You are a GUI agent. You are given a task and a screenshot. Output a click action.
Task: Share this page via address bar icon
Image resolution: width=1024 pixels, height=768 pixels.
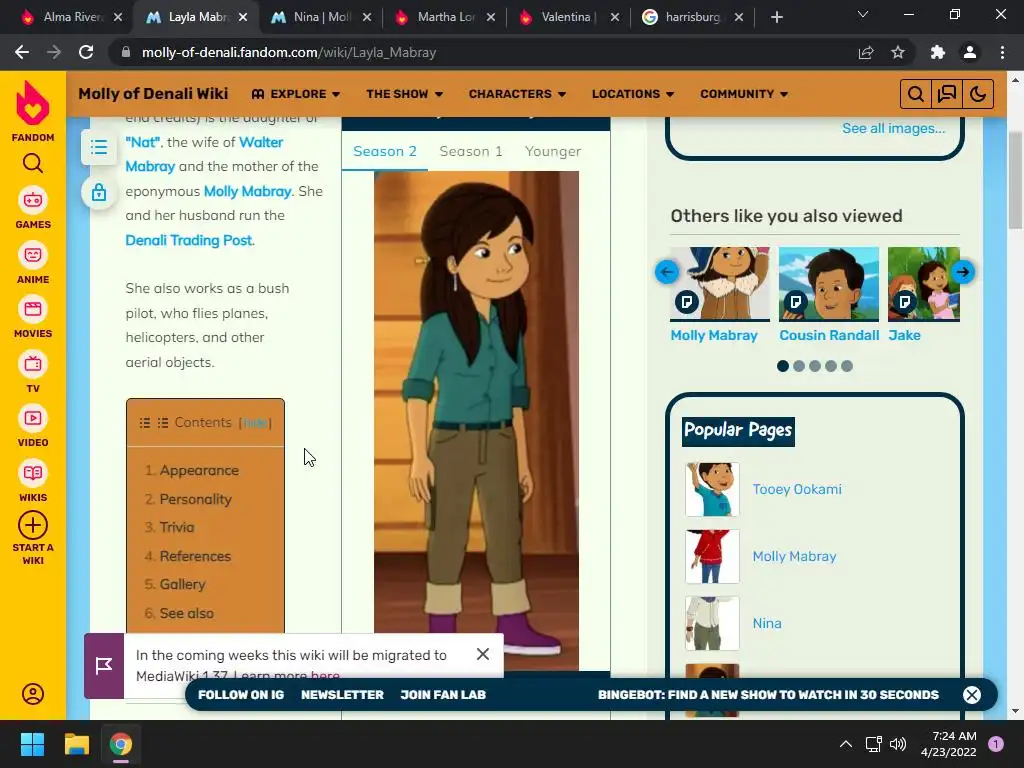(x=866, y=52)
